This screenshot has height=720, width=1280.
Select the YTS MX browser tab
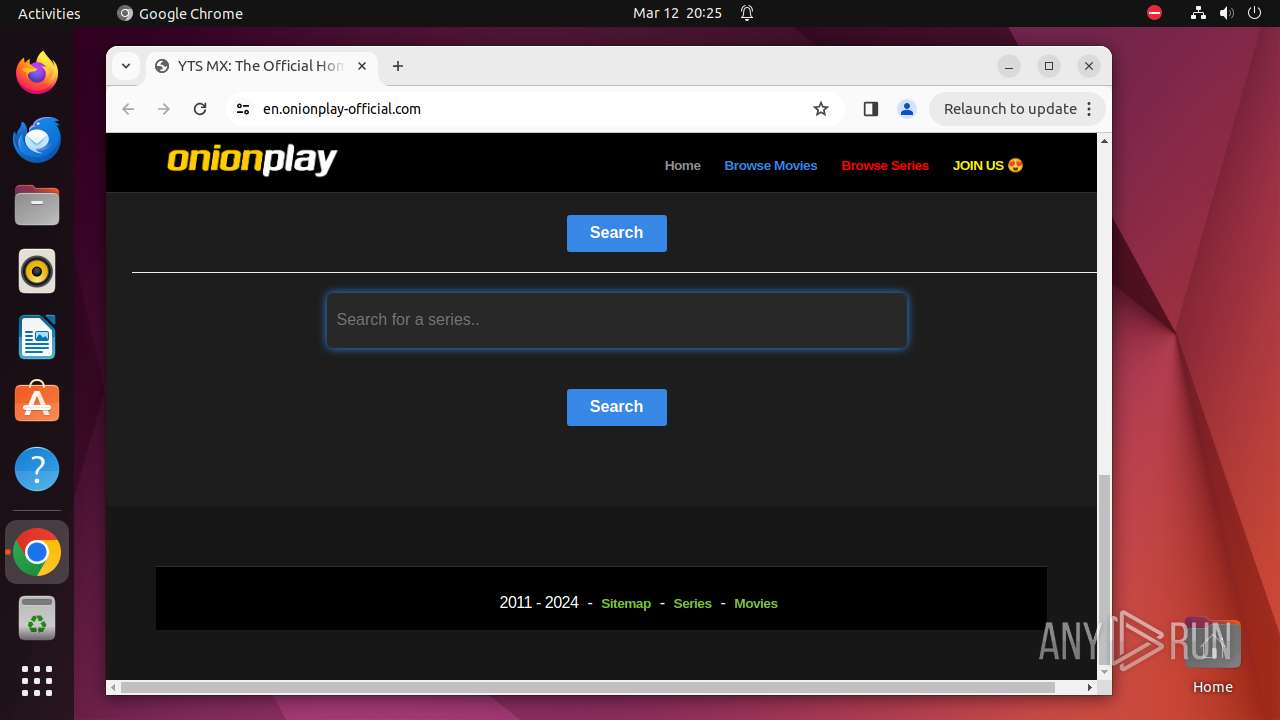(x=262, y=66)
